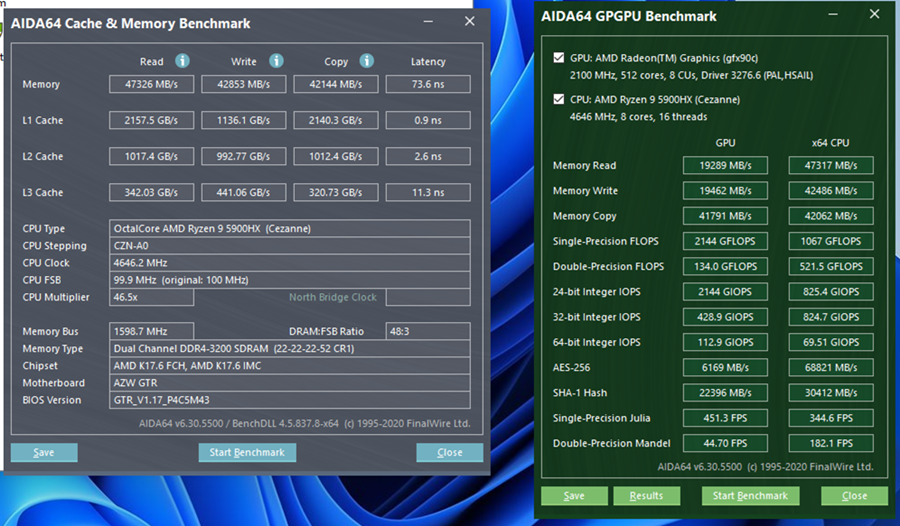Select Memory Latency value 73.6 ns

[x=428, y=84]
